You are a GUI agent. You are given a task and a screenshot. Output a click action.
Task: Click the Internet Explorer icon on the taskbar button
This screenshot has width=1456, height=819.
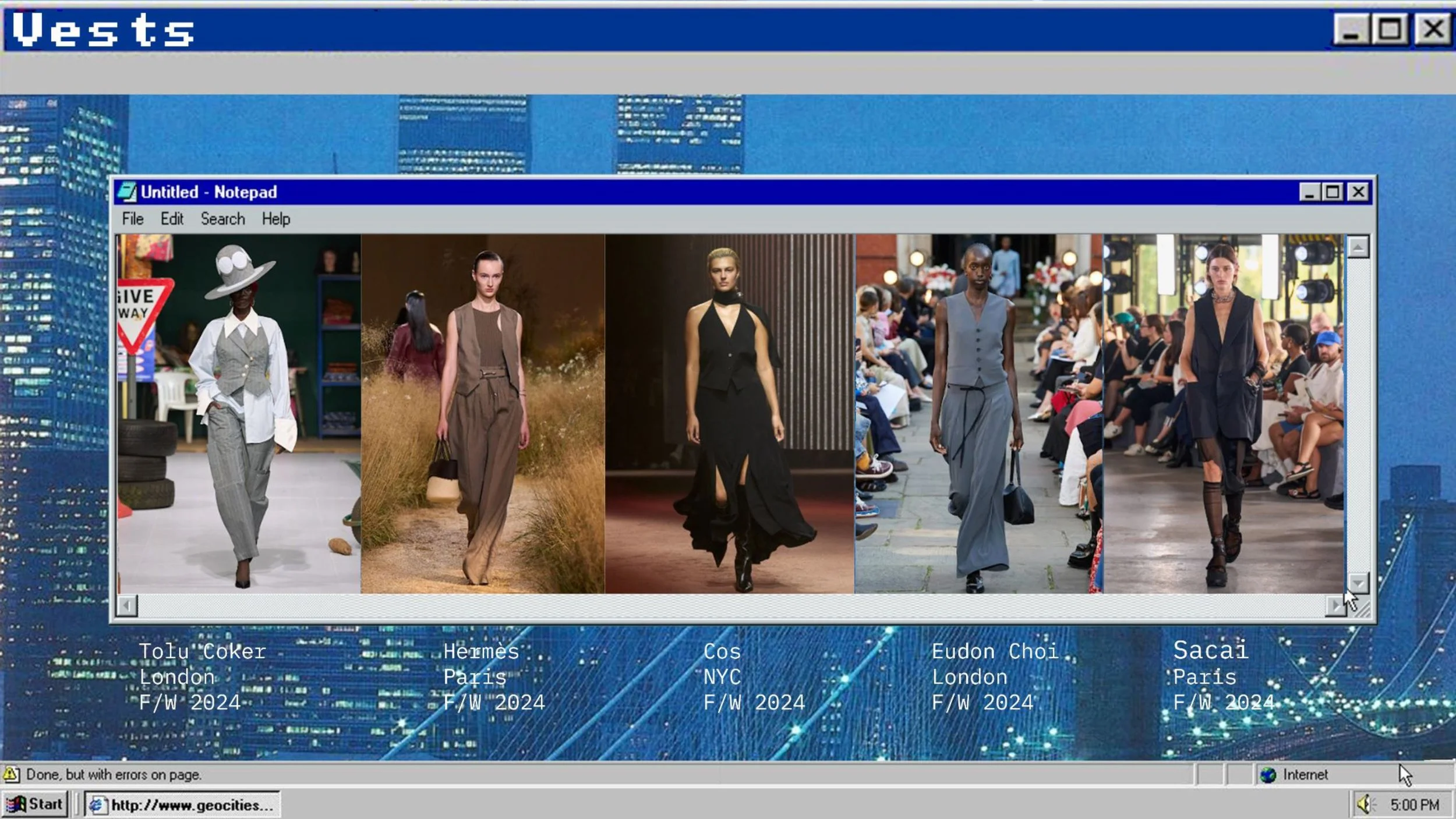pos(97,805)
